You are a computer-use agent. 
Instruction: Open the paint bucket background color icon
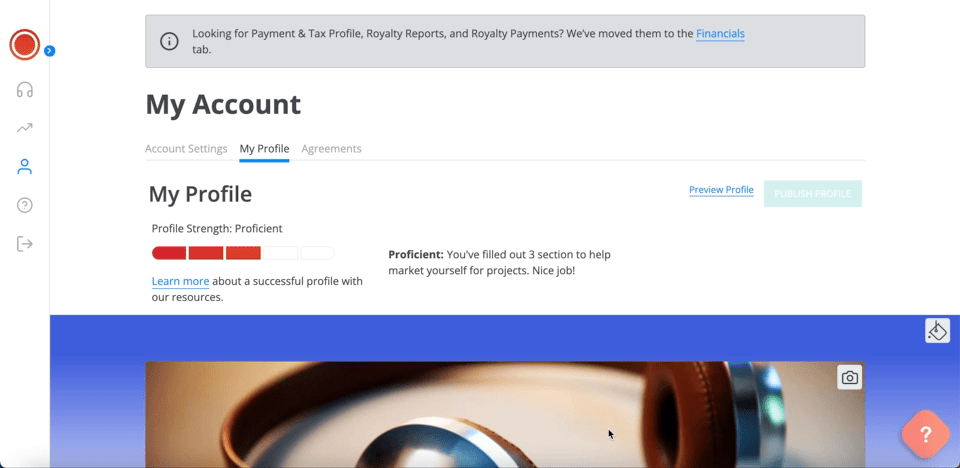click(x=937, y=331)
